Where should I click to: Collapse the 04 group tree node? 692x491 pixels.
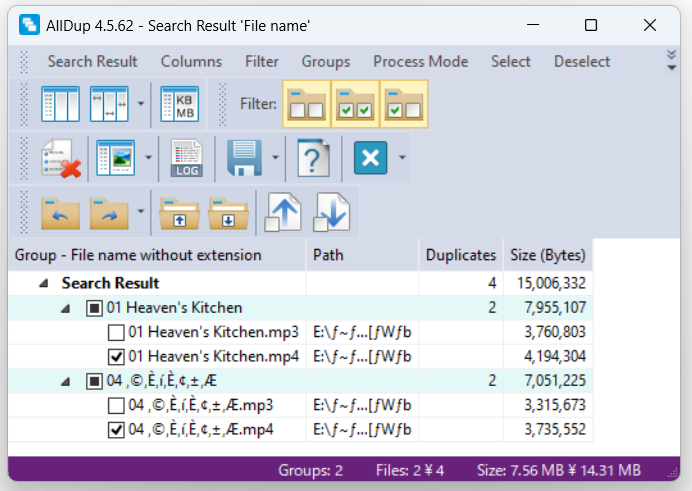[x=65, y=381]
